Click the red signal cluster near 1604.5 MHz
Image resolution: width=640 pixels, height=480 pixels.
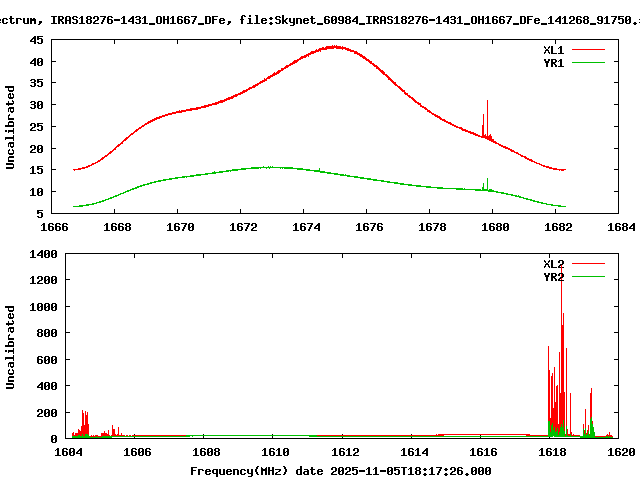click(84, 422)
